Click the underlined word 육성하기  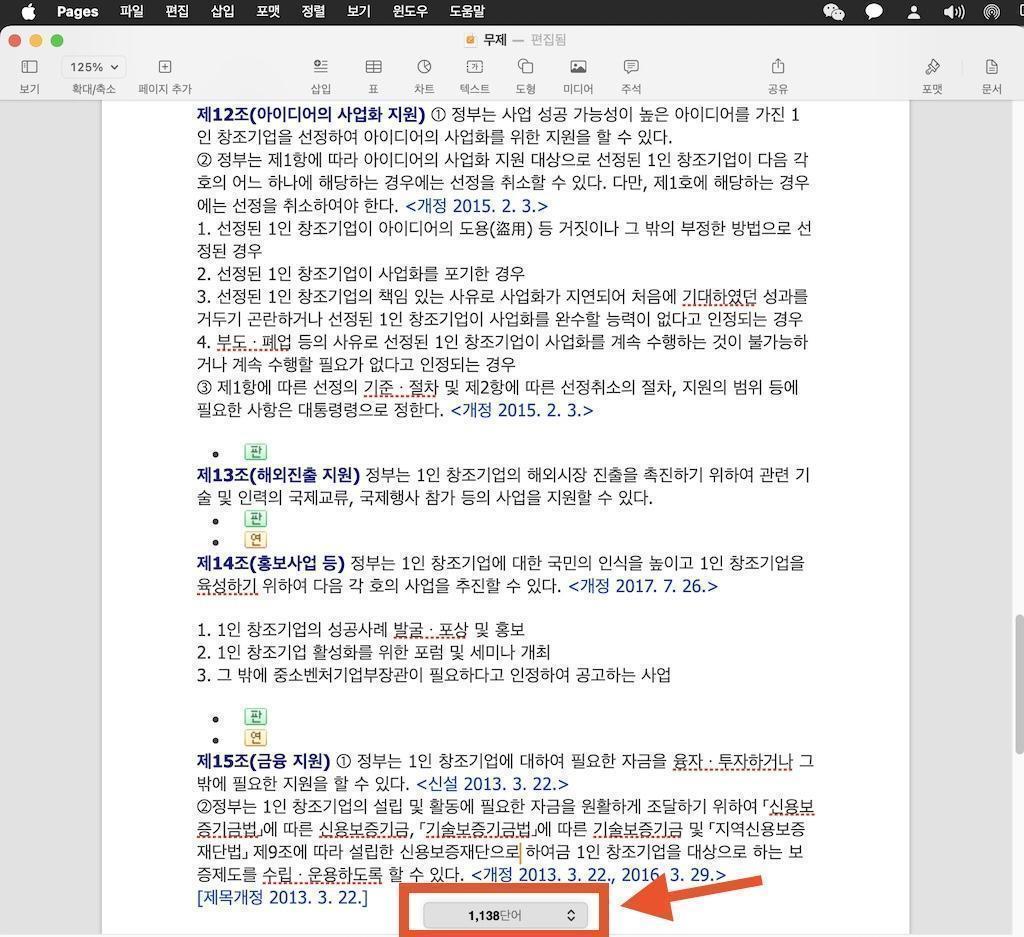point(227,586)
